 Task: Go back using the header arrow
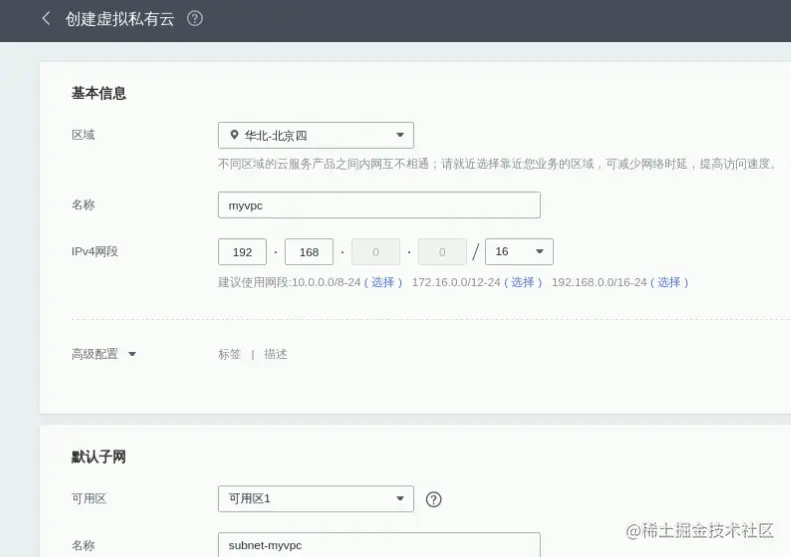coord(46,19)
